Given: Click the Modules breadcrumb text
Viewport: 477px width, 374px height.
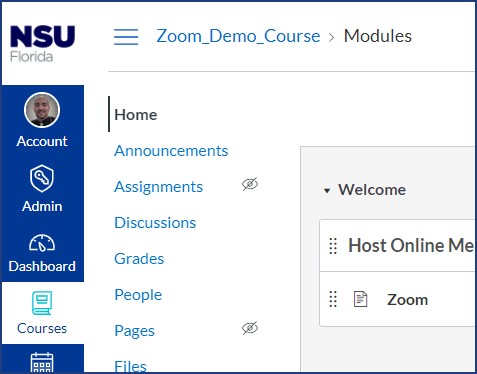Looking at the screenshot, I should pos(378,36).
